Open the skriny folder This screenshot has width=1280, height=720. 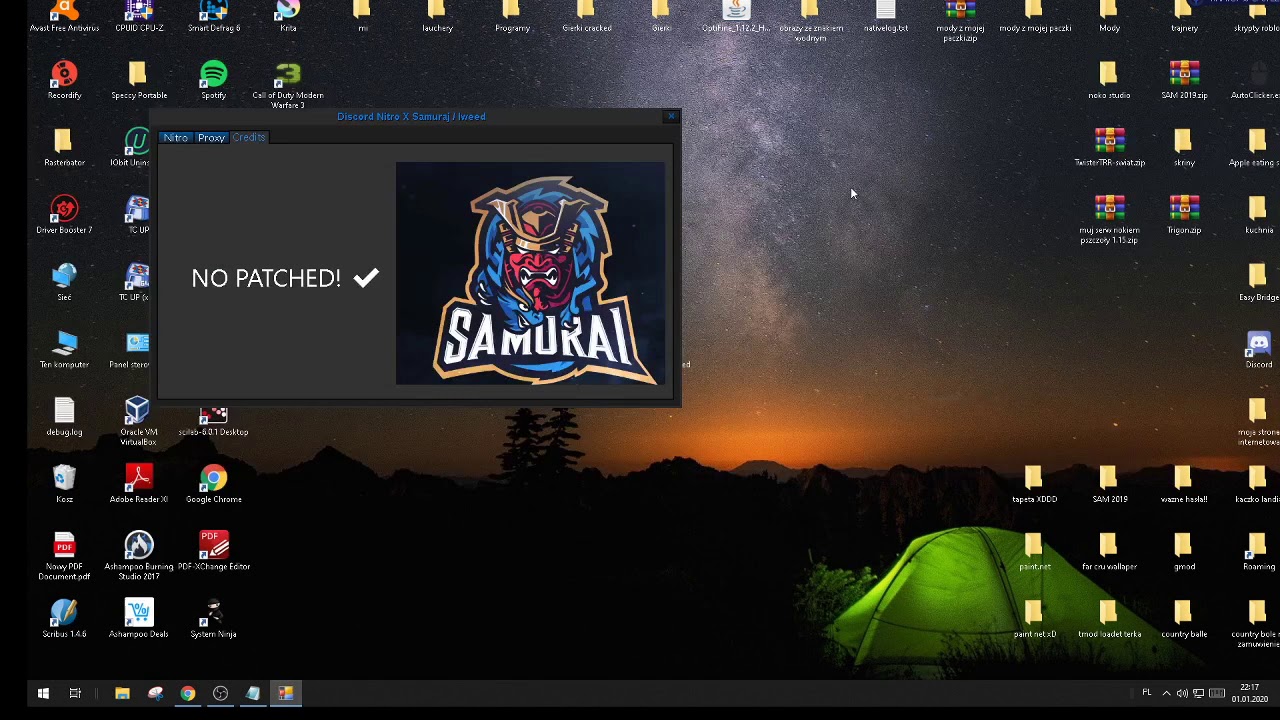click(x=1184, y=148)
